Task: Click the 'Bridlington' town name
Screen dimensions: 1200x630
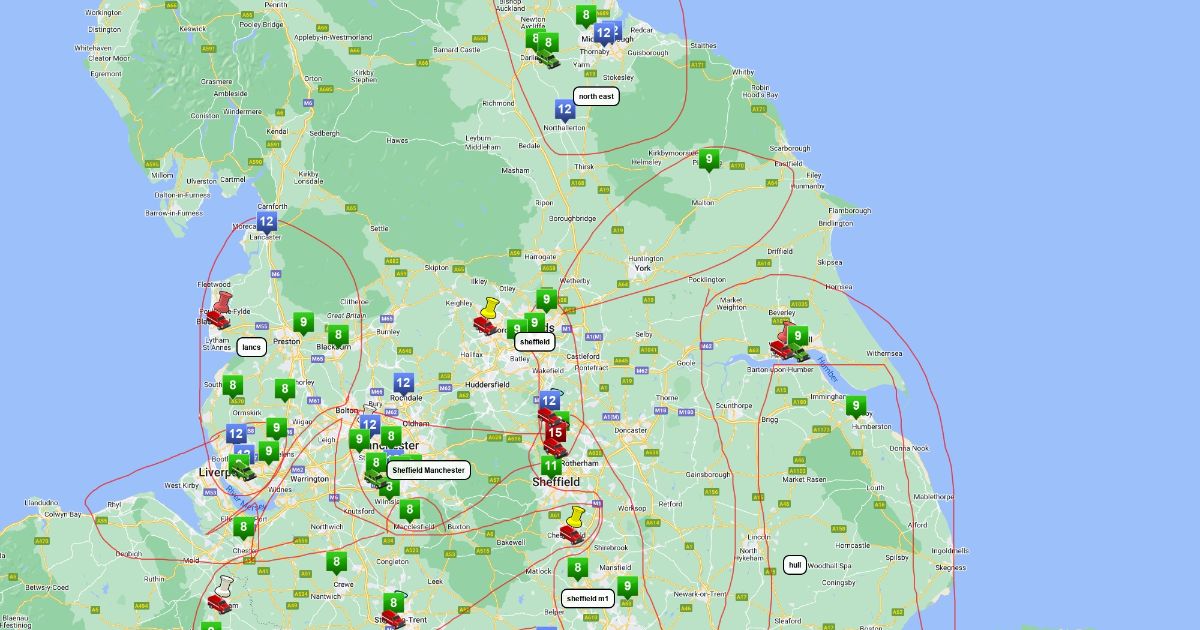Action: [x=836, y=223]
